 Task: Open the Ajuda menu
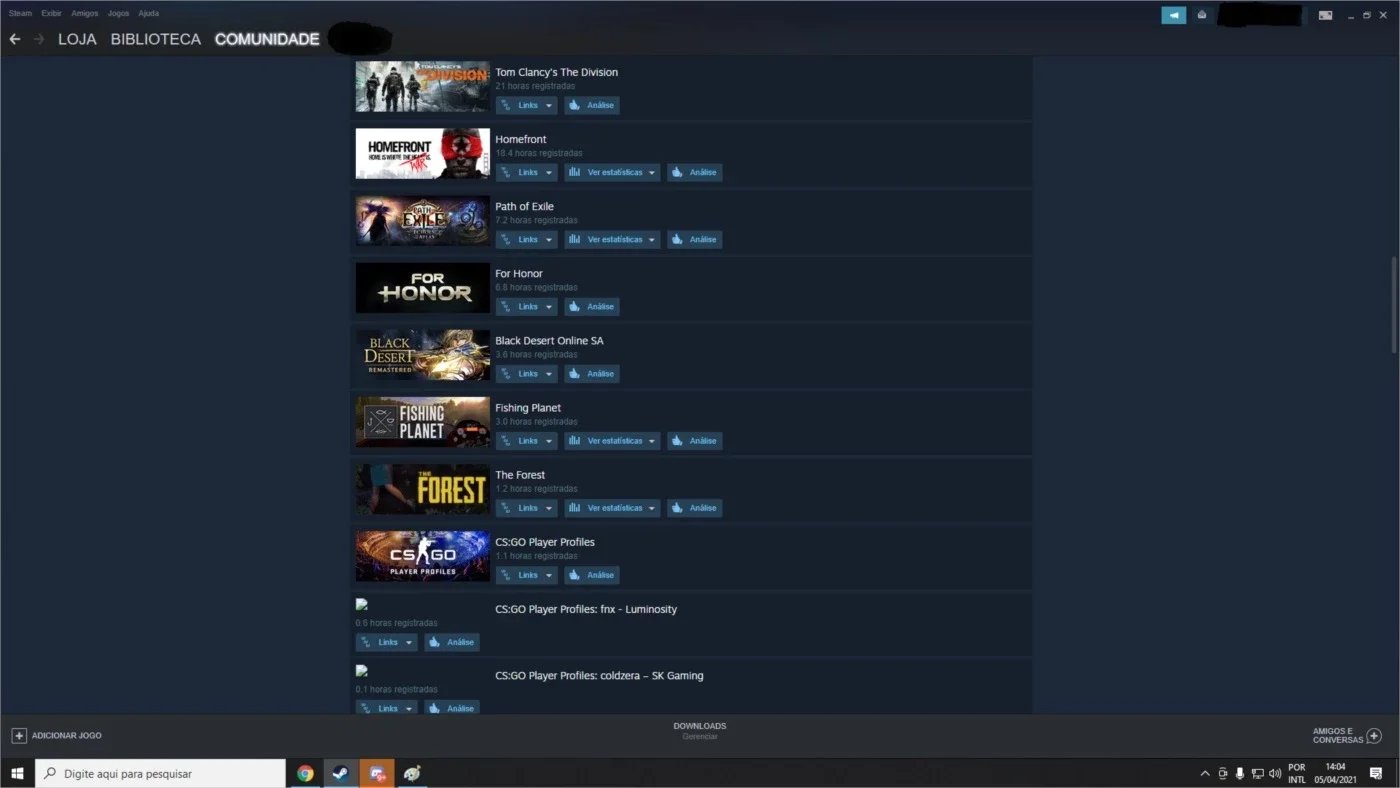click(x=148, y=13)
